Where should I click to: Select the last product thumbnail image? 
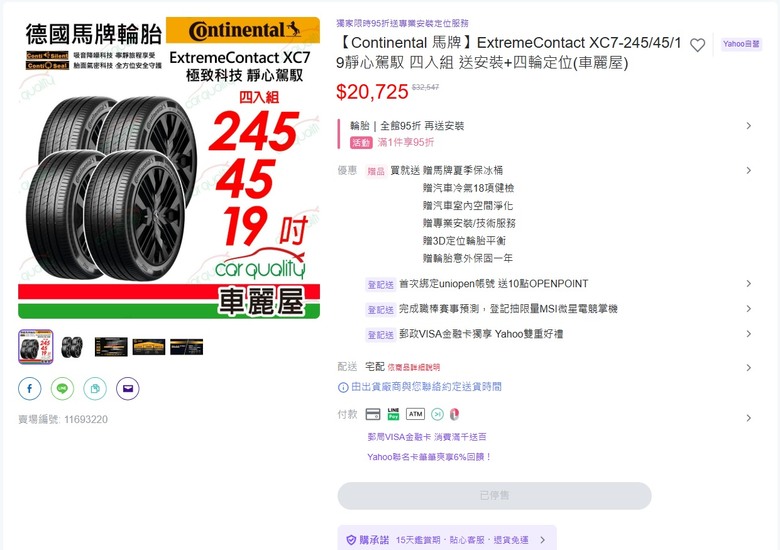click(187, 347)
